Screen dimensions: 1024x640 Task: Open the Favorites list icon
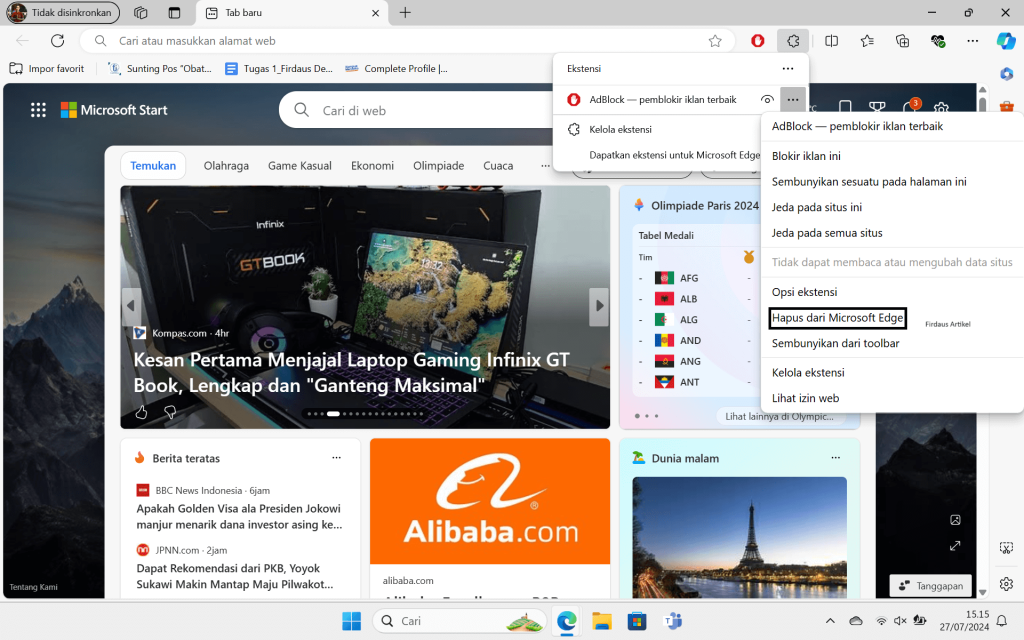tap(867, 41)
